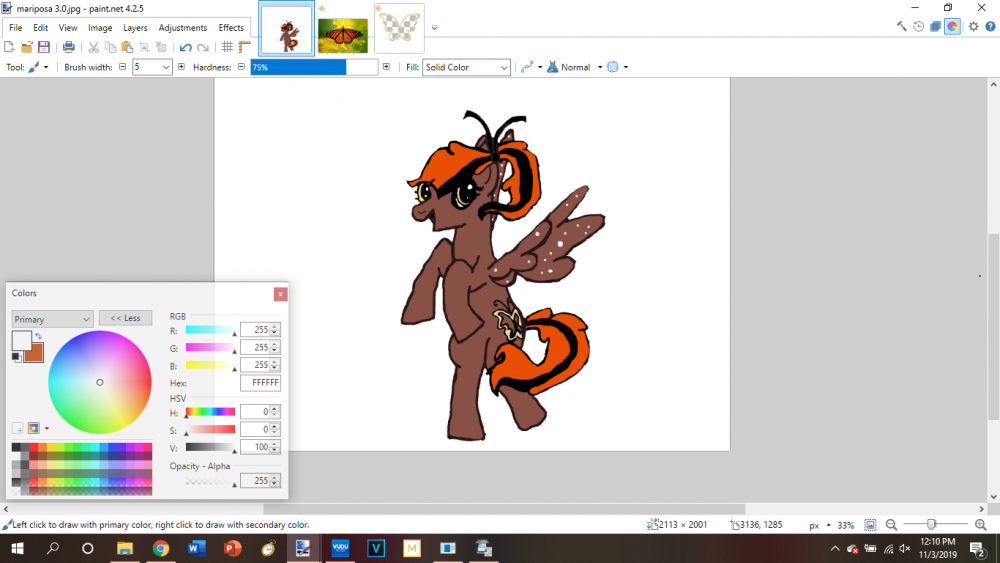Click the Hardness 75% slider bar

pos(314,67)
